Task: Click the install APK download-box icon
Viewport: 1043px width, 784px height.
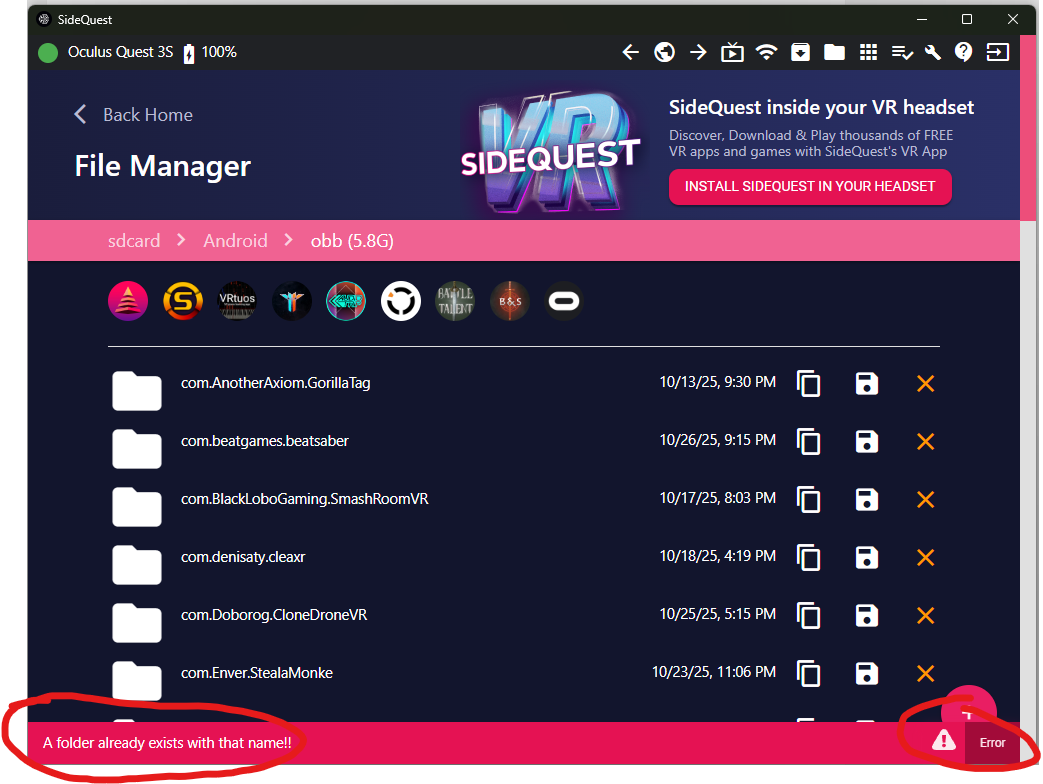Action: pos(800,52)
